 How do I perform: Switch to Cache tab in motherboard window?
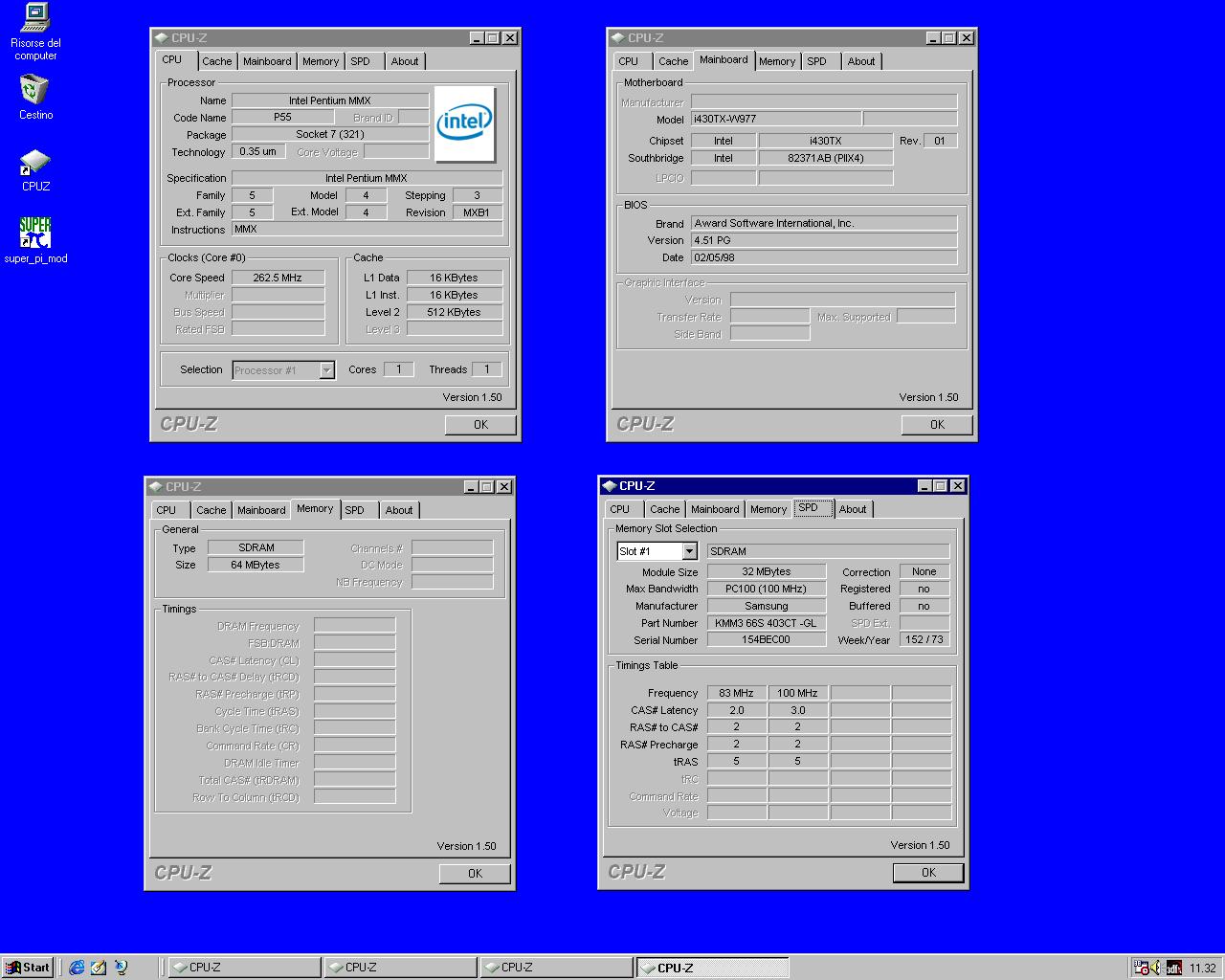click(x=674, y=61)
